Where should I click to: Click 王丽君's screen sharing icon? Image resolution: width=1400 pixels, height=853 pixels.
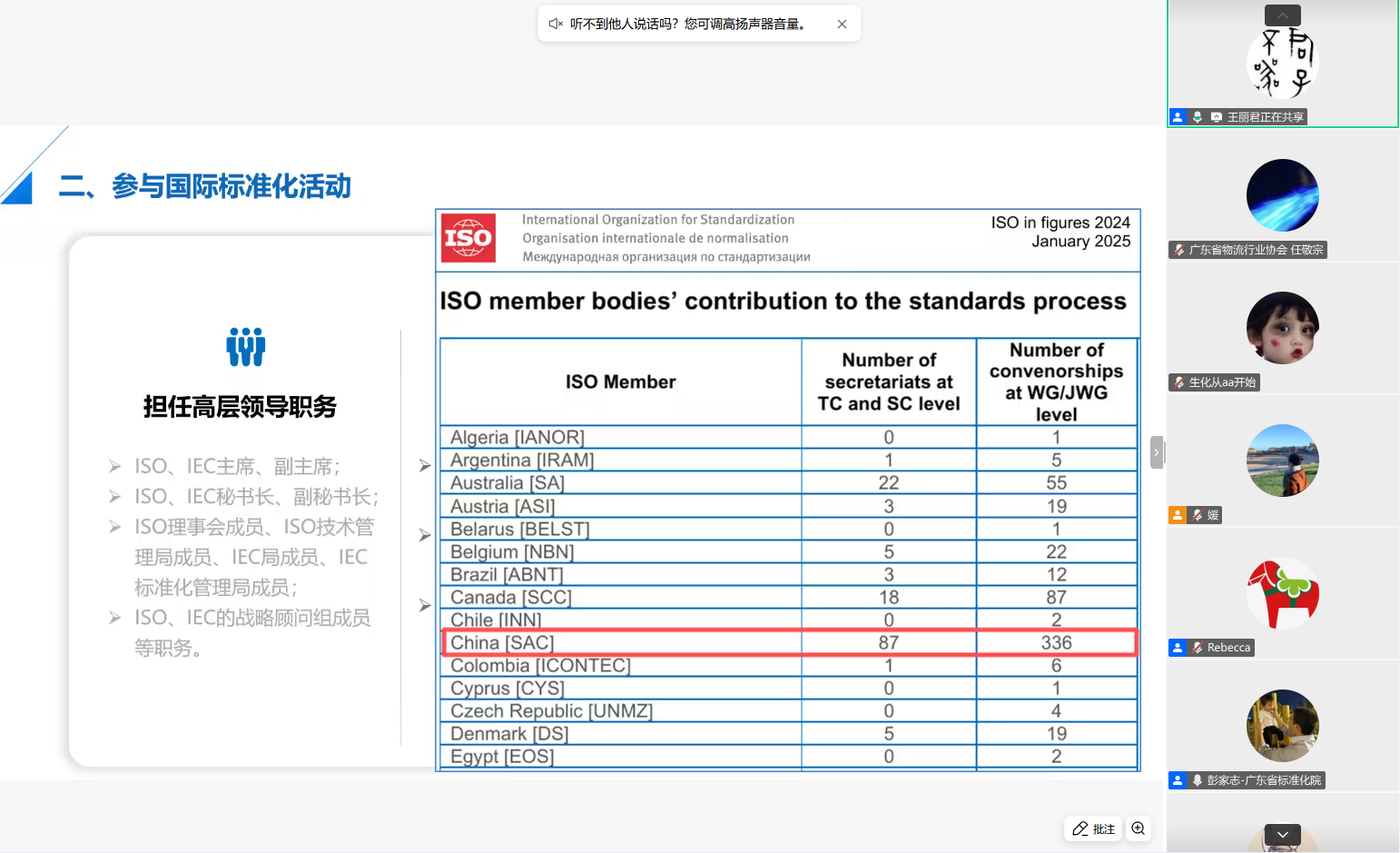(x=1217, y=117)
